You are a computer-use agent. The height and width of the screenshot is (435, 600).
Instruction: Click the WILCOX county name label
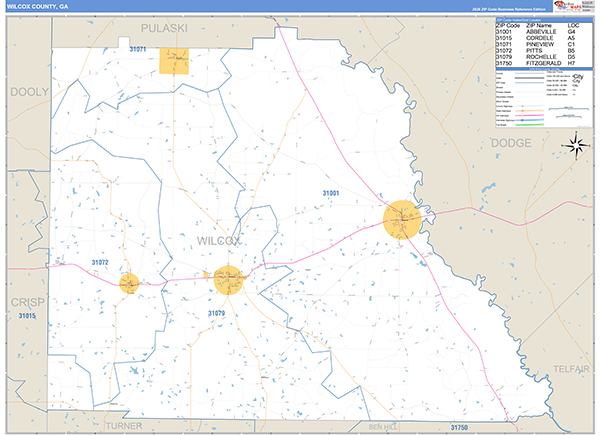218,241
